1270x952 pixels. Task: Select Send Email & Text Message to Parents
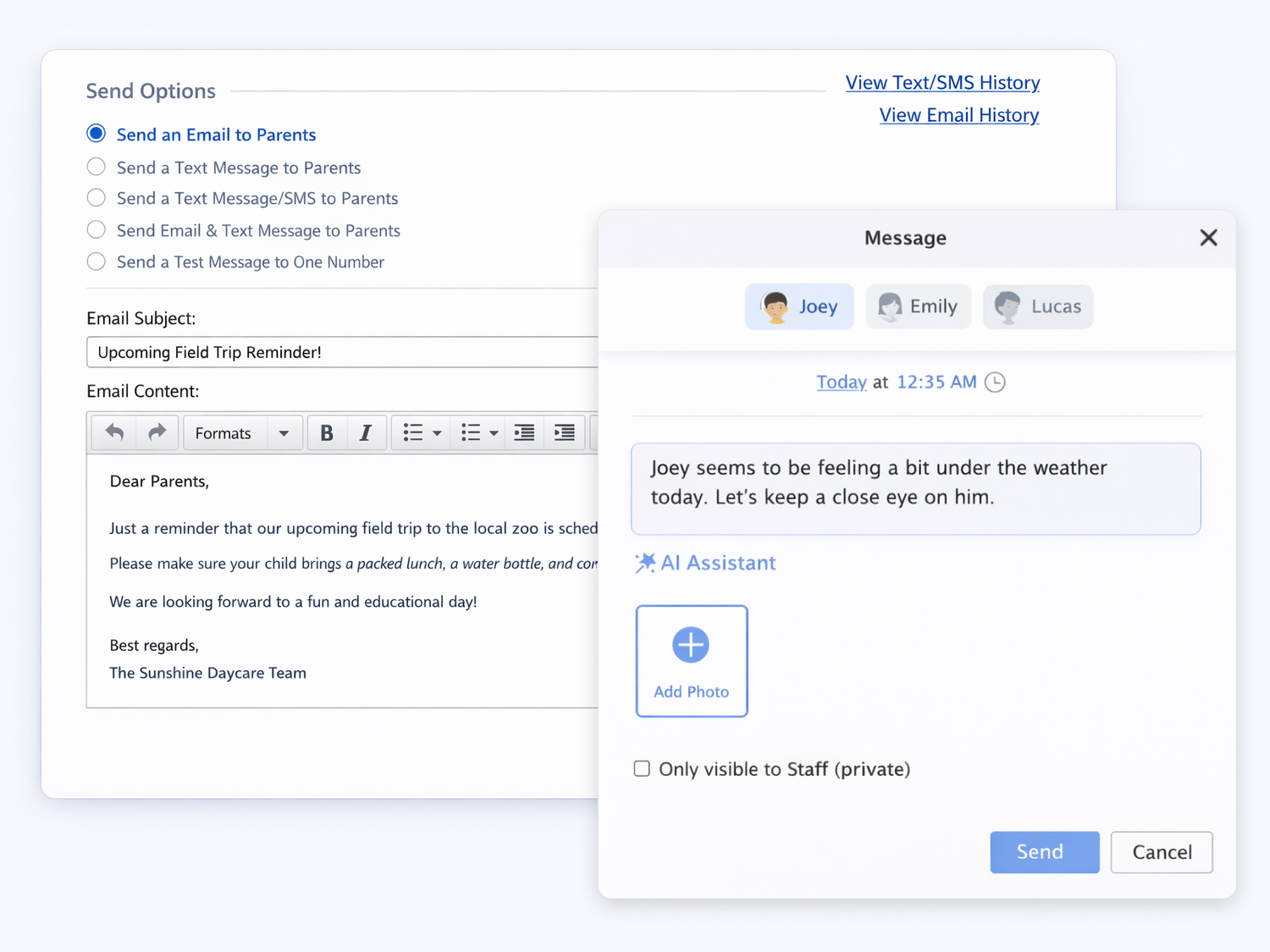click(97, 229)
